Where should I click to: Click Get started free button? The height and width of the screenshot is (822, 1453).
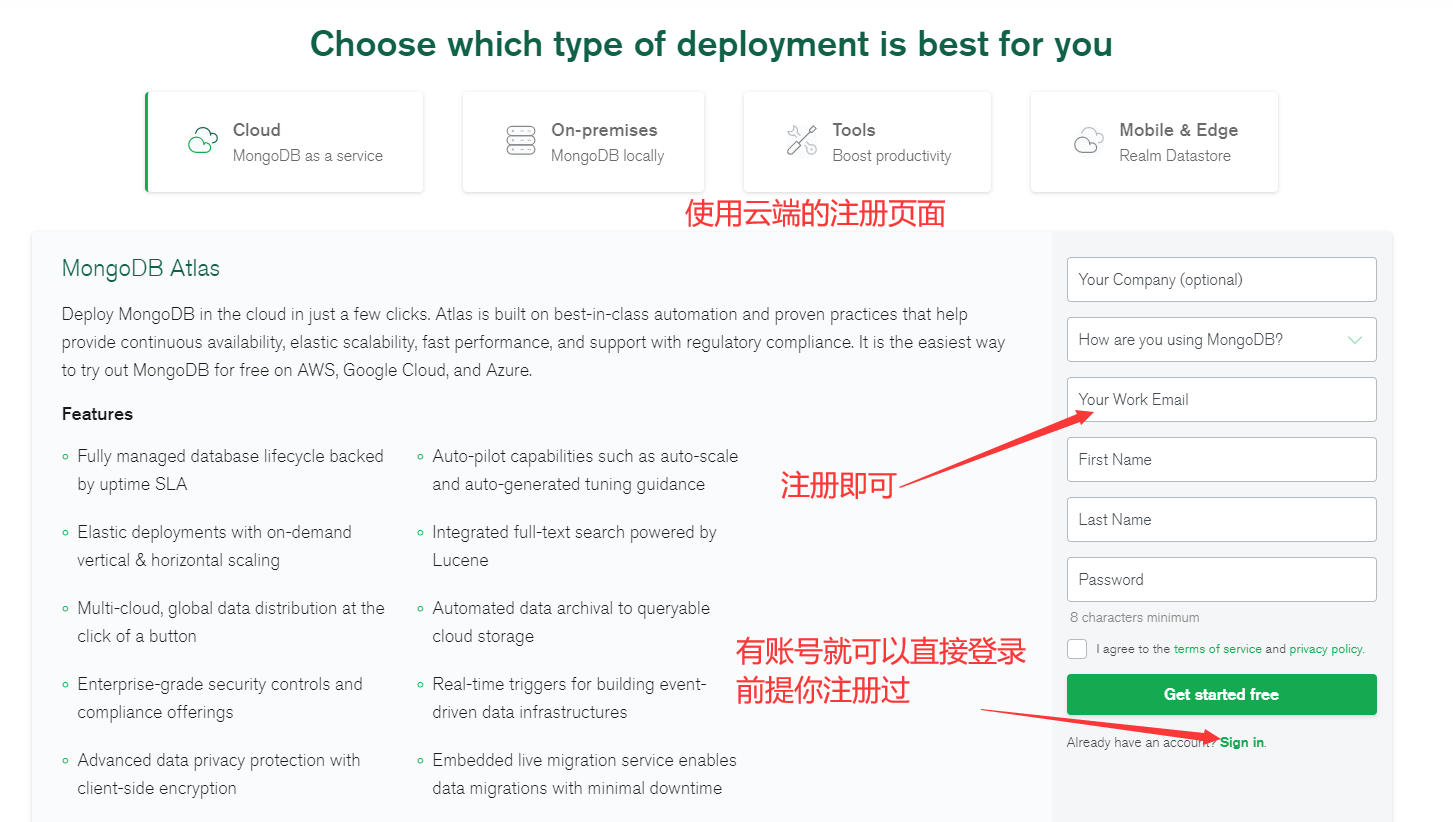1221,694
